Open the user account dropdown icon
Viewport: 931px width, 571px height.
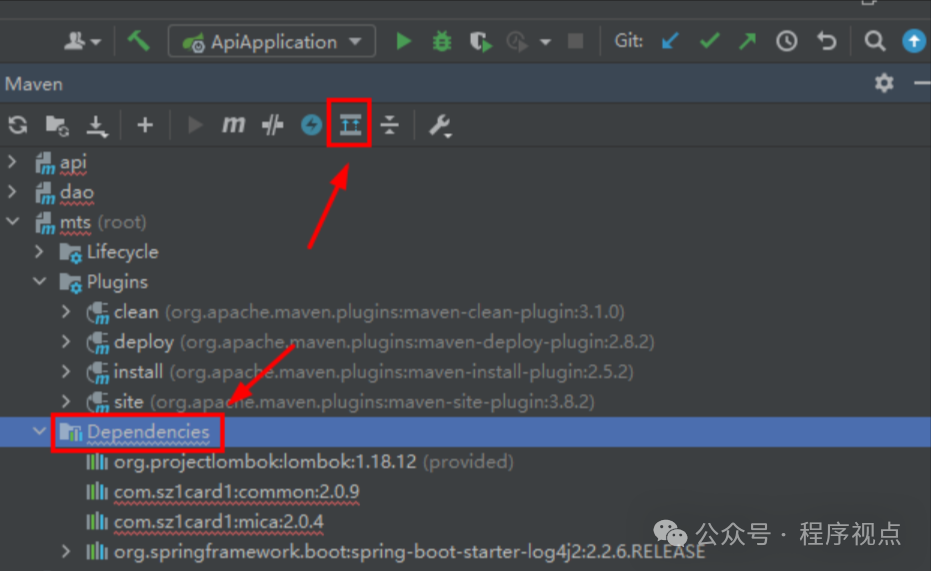82,42
